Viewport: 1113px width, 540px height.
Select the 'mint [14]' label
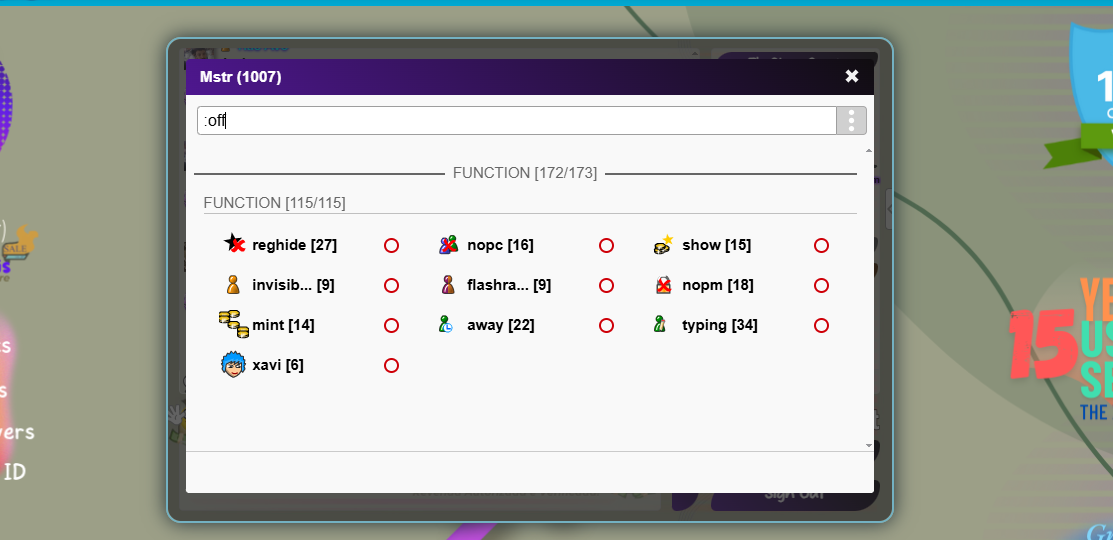283,326
